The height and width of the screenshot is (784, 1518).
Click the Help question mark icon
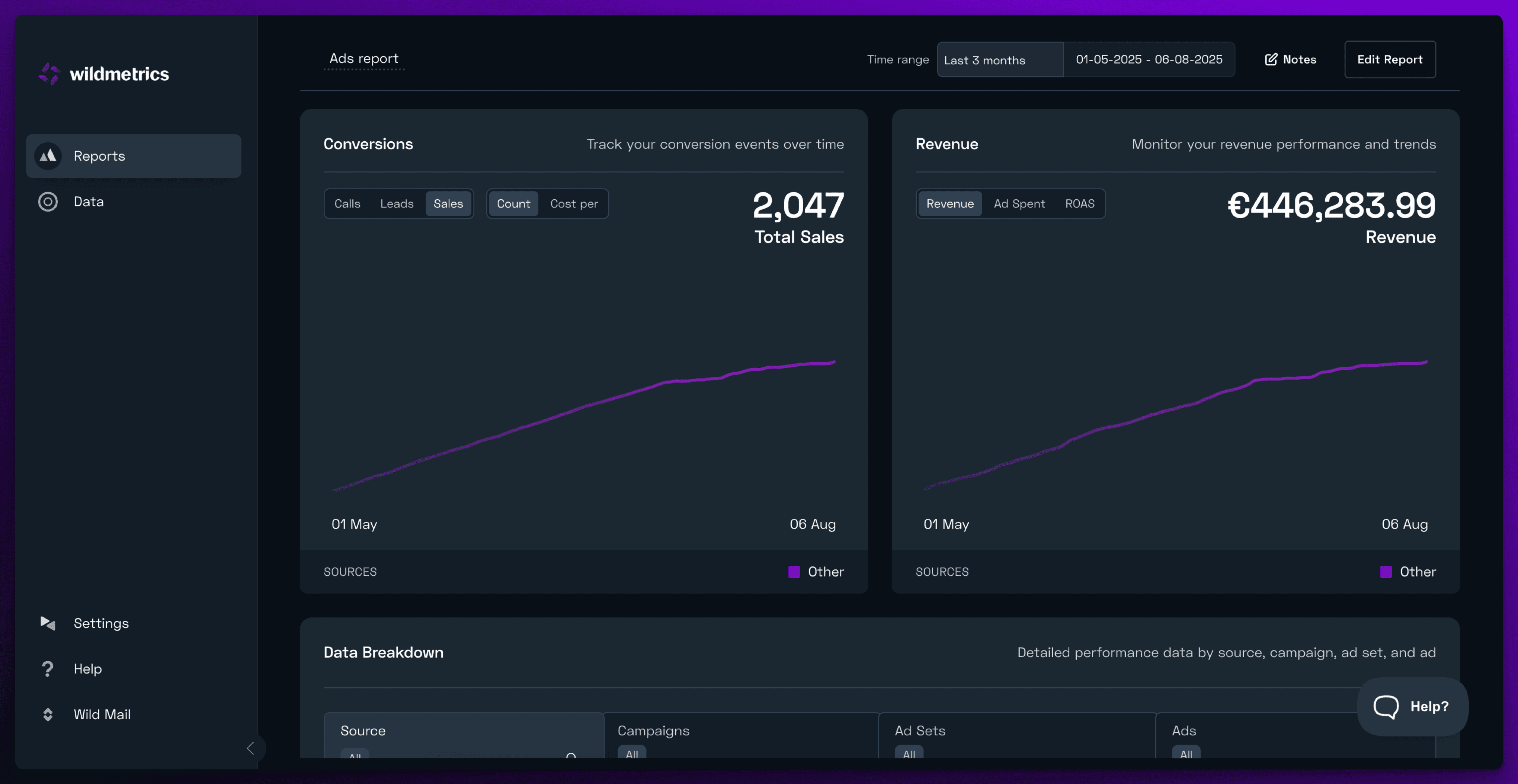pos(48,669)
